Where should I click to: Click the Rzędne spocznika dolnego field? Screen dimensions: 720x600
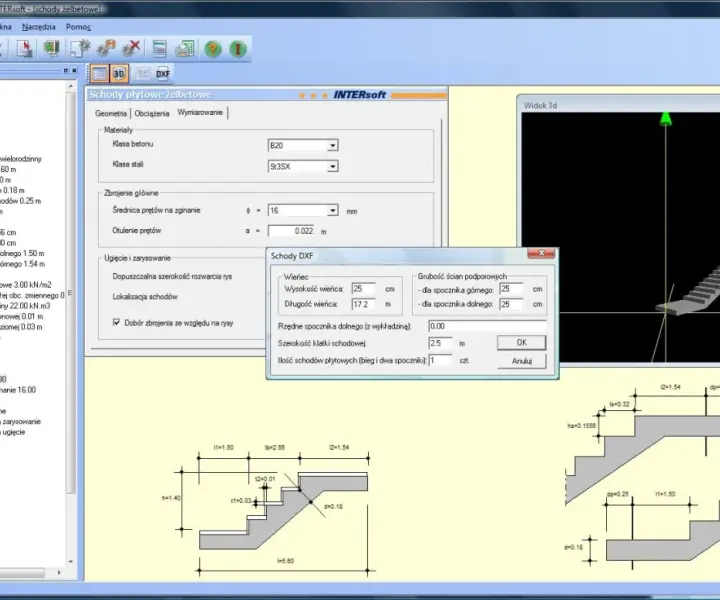point(487,326)
